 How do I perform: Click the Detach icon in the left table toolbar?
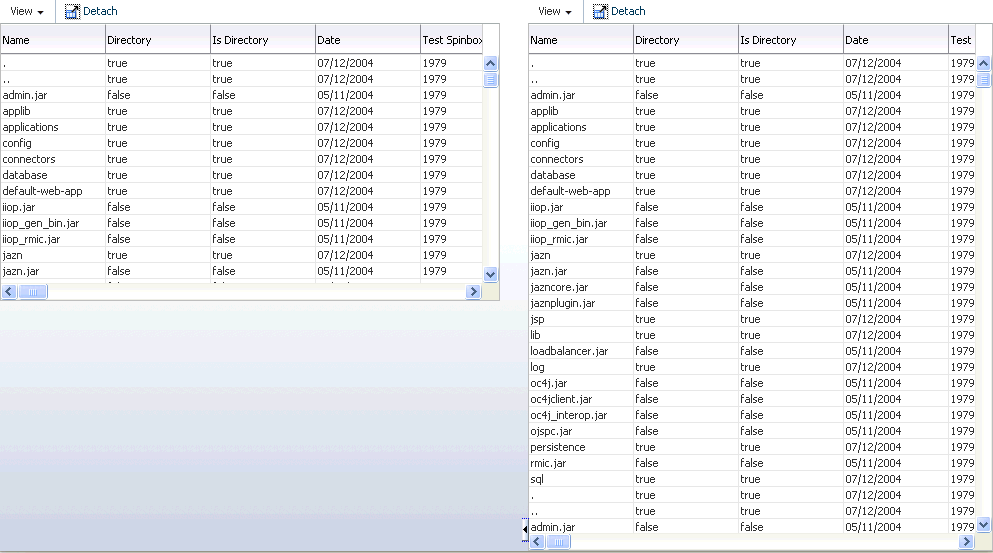[x=72, y=12]
